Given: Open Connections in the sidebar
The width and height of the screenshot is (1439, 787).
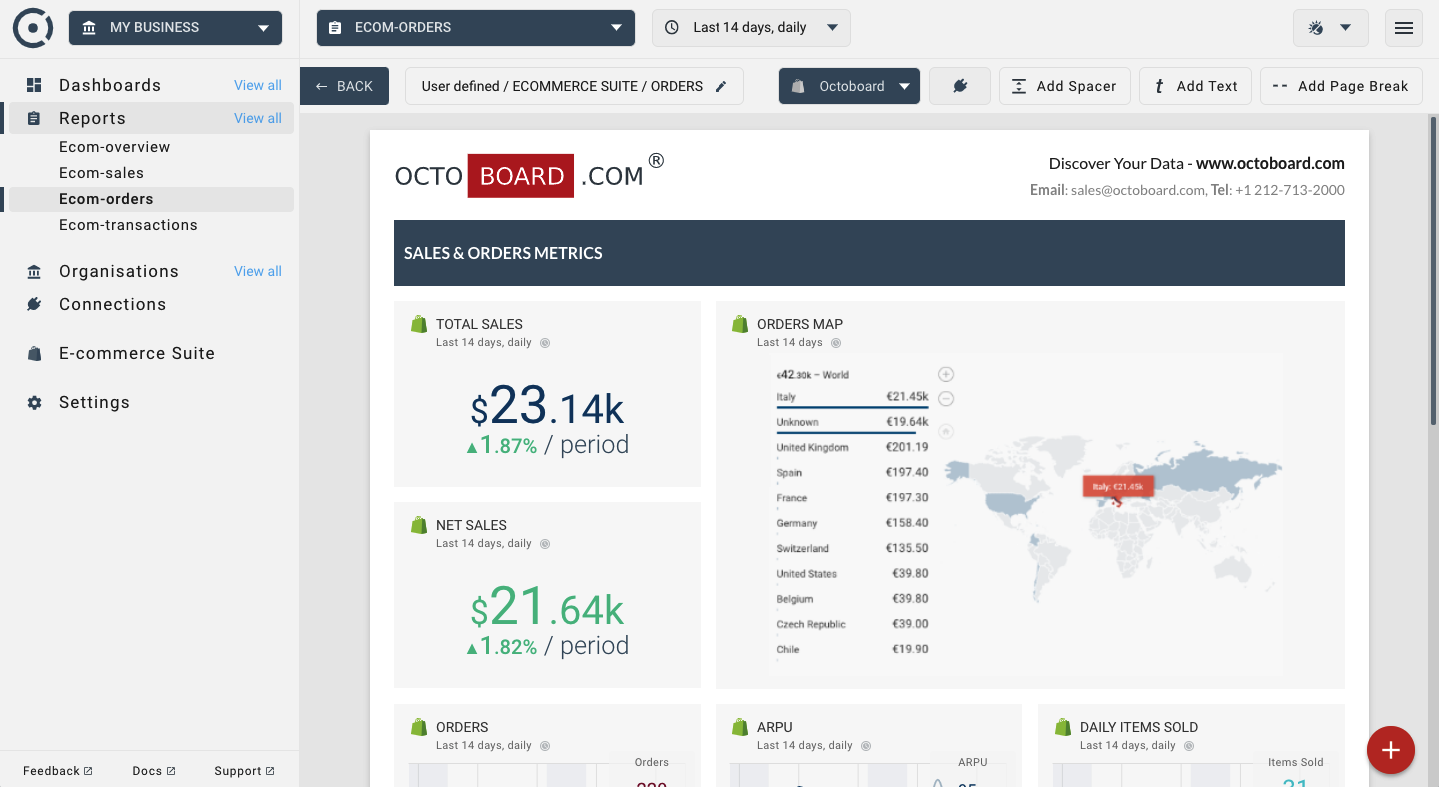Looking at the screenshot, I should [112, 304].
